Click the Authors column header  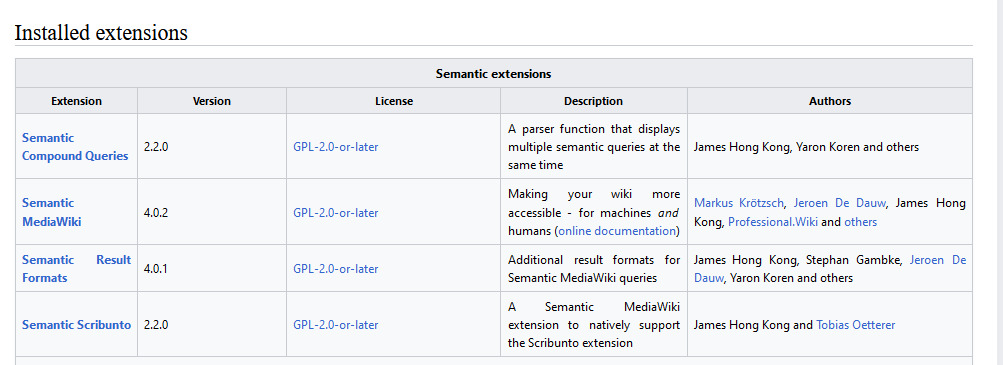(x=830, y=101)
